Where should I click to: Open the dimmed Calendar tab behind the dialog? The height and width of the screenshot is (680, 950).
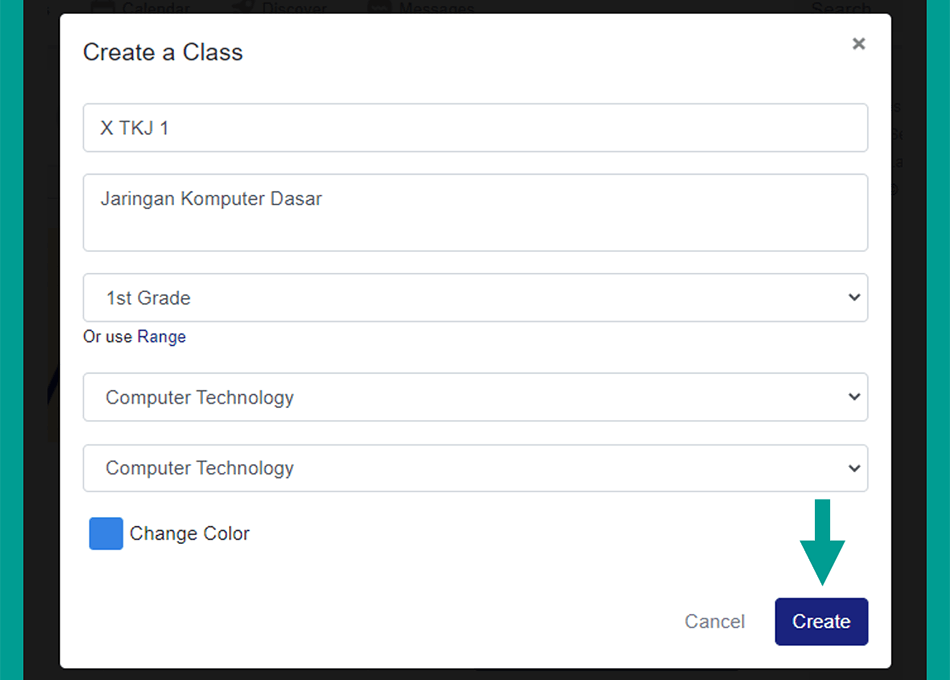(156, 7)
